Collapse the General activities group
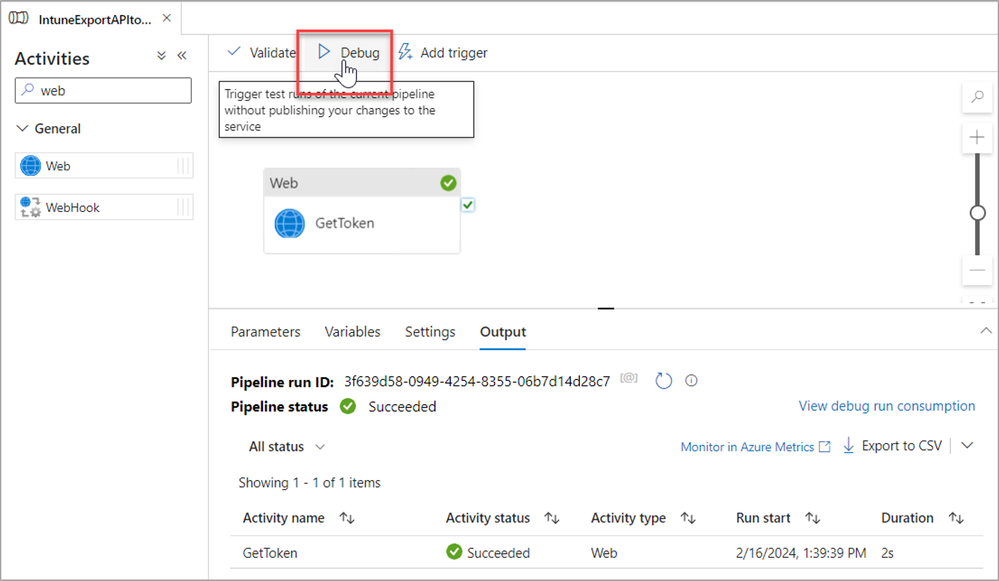Screen dimensions: 999x581 [23, 129]
